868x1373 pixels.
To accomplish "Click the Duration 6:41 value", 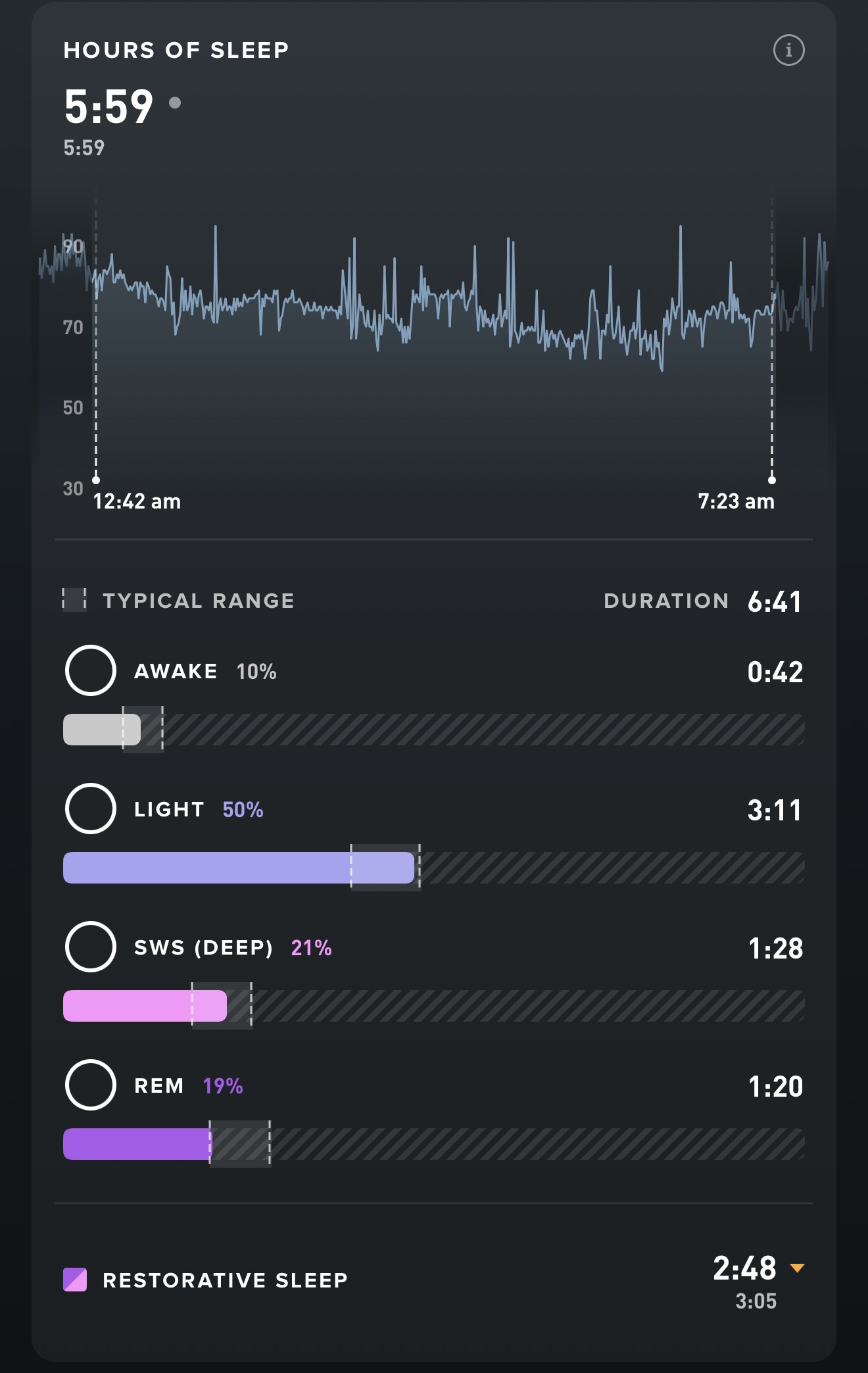I will (775, 601).
